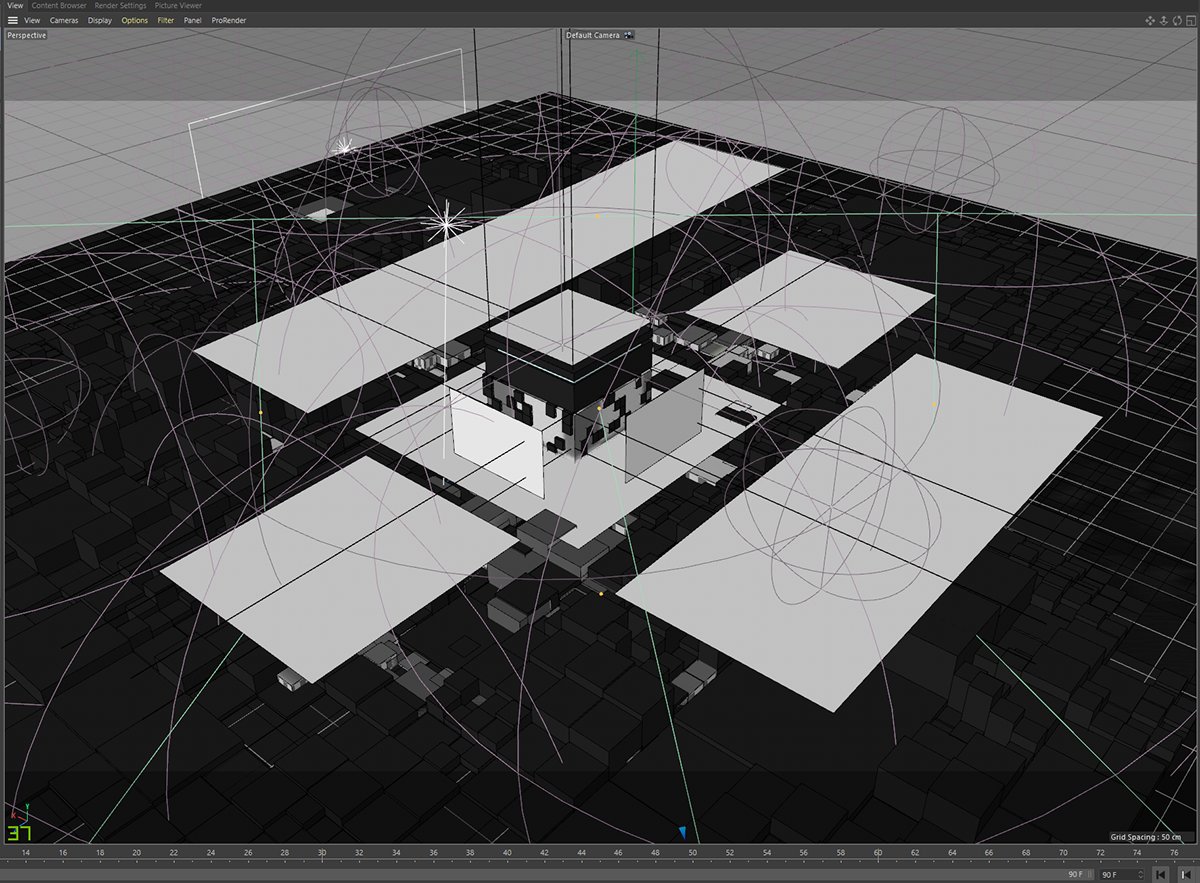
Task: Click the blue playhead marker on timeline
Action: pos(683,832)
